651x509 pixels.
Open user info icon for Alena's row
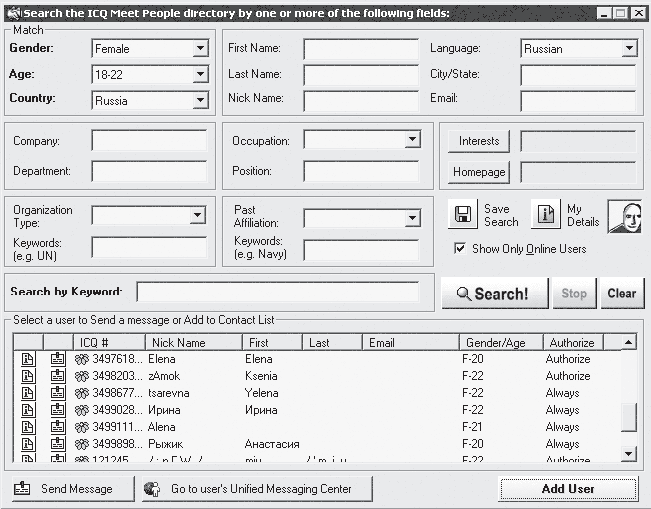(28, 427)
